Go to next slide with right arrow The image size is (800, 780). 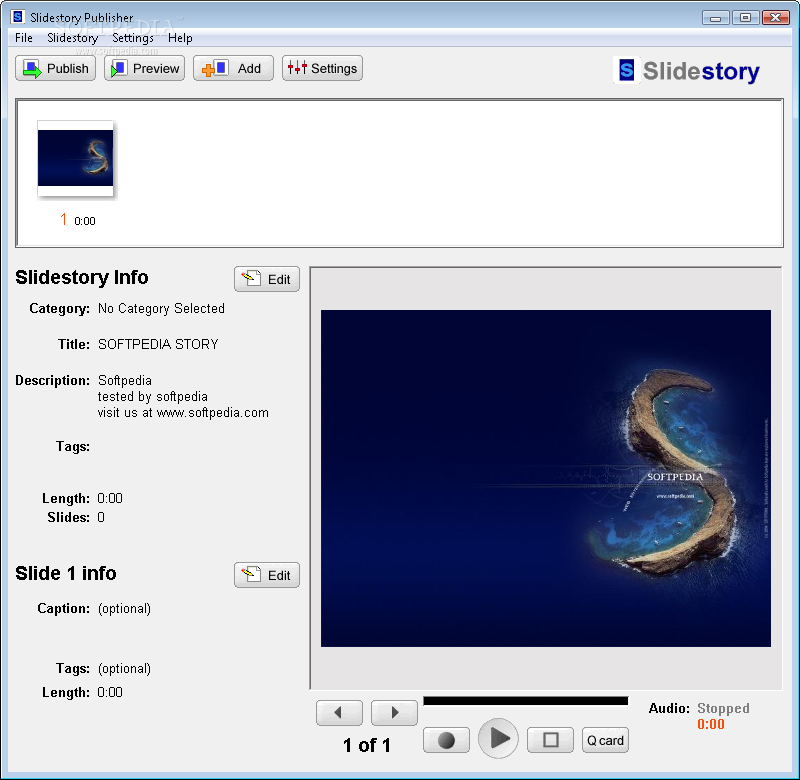pos(394,712)
